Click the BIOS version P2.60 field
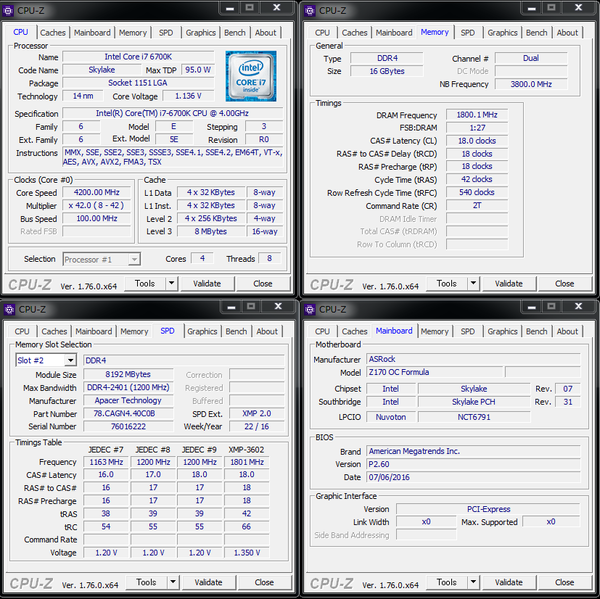Image resolution: width=600 pixels, height=599 pixels. [x=473, y=464]
